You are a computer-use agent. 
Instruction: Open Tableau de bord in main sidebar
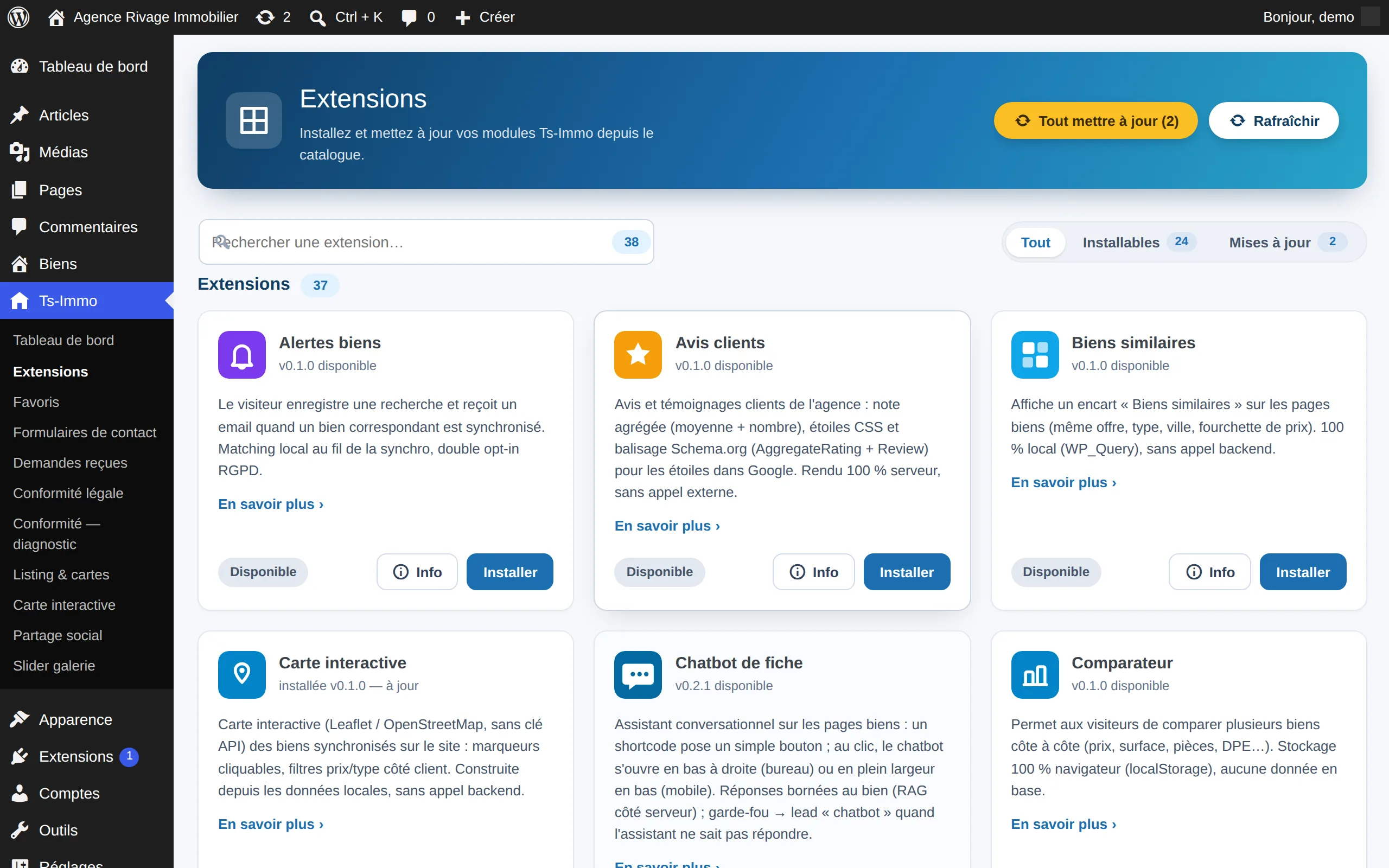[x=87, y=67]
